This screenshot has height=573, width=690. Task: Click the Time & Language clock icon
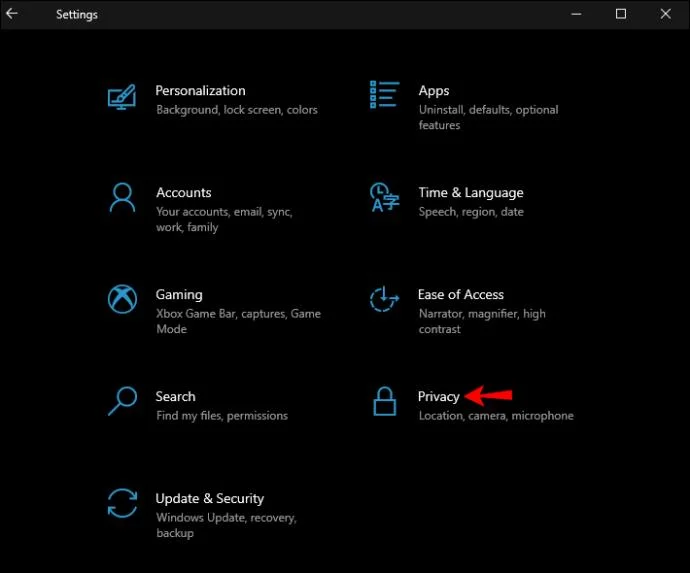pyautogui.click(x=385, y=197)
